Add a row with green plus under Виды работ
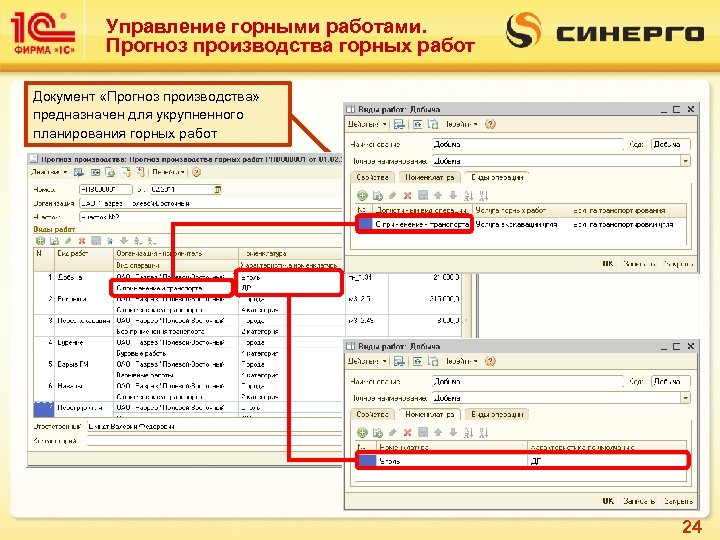720x540 pixels. (x=40, y=241)
